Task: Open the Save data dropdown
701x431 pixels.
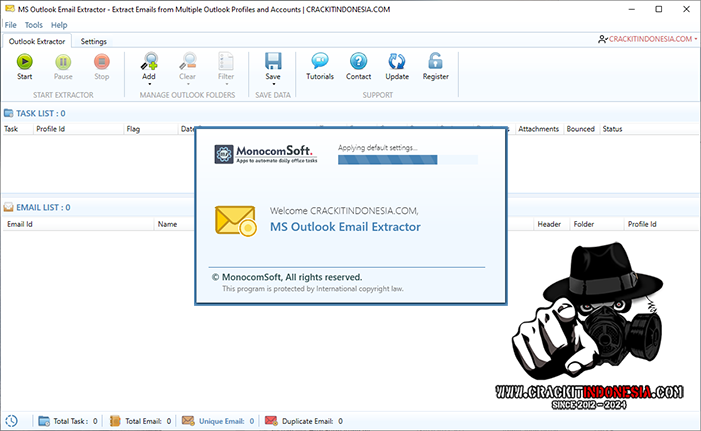Action: [x=273, y=83]
